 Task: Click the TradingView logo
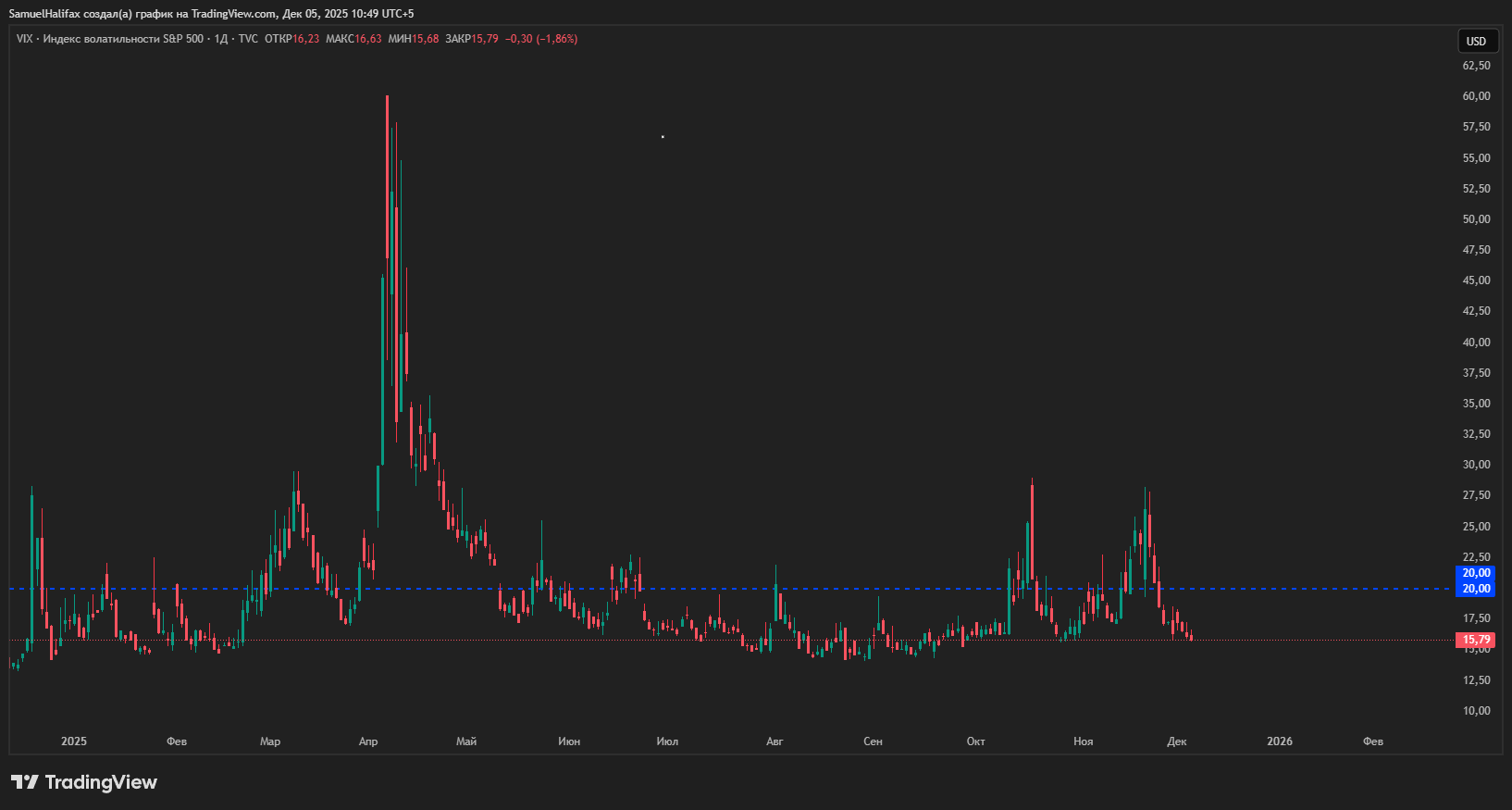point(84,782)
